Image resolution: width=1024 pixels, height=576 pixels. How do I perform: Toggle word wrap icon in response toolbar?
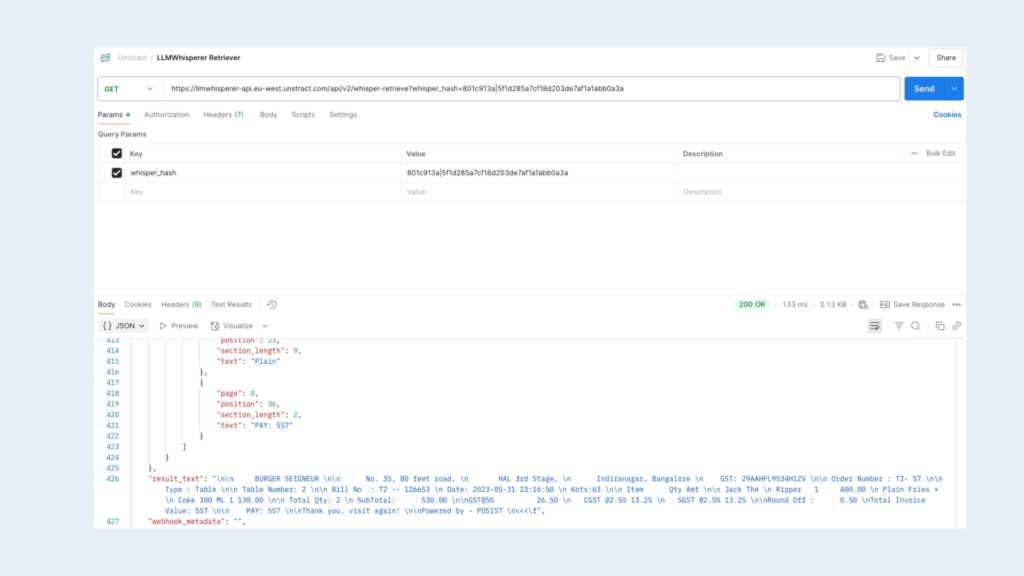coord(875,326)
